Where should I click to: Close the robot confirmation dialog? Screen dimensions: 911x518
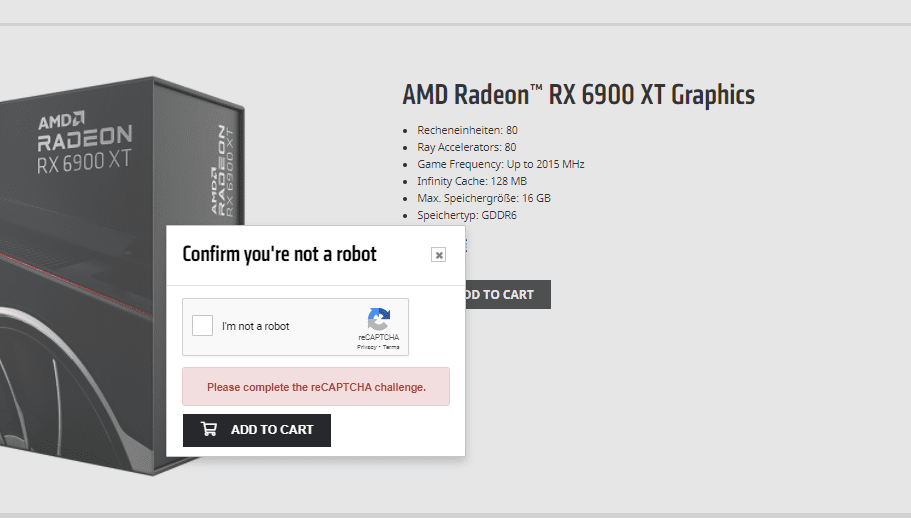pyautogui.click(x=439, y=255)
